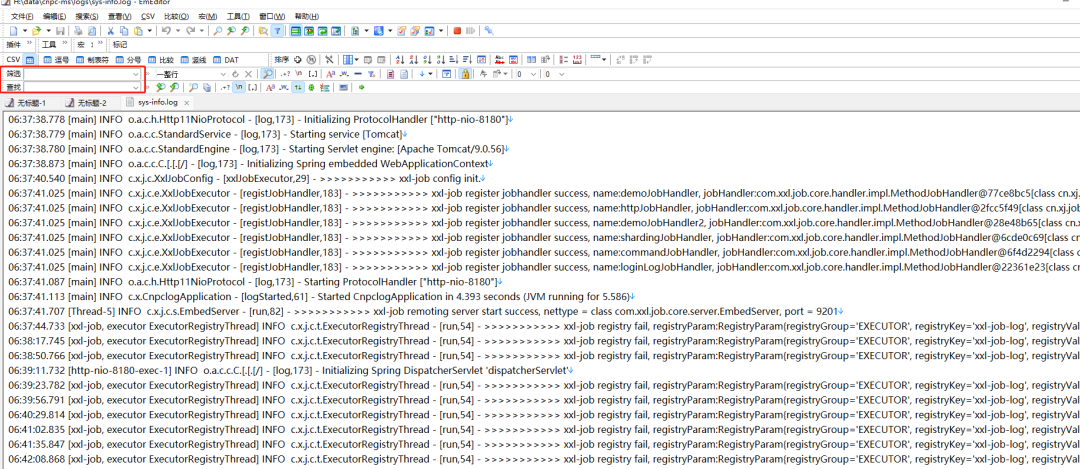Toggle match case Aa on Filter bar
The image size is (1080, 469).
pos(330,74)
